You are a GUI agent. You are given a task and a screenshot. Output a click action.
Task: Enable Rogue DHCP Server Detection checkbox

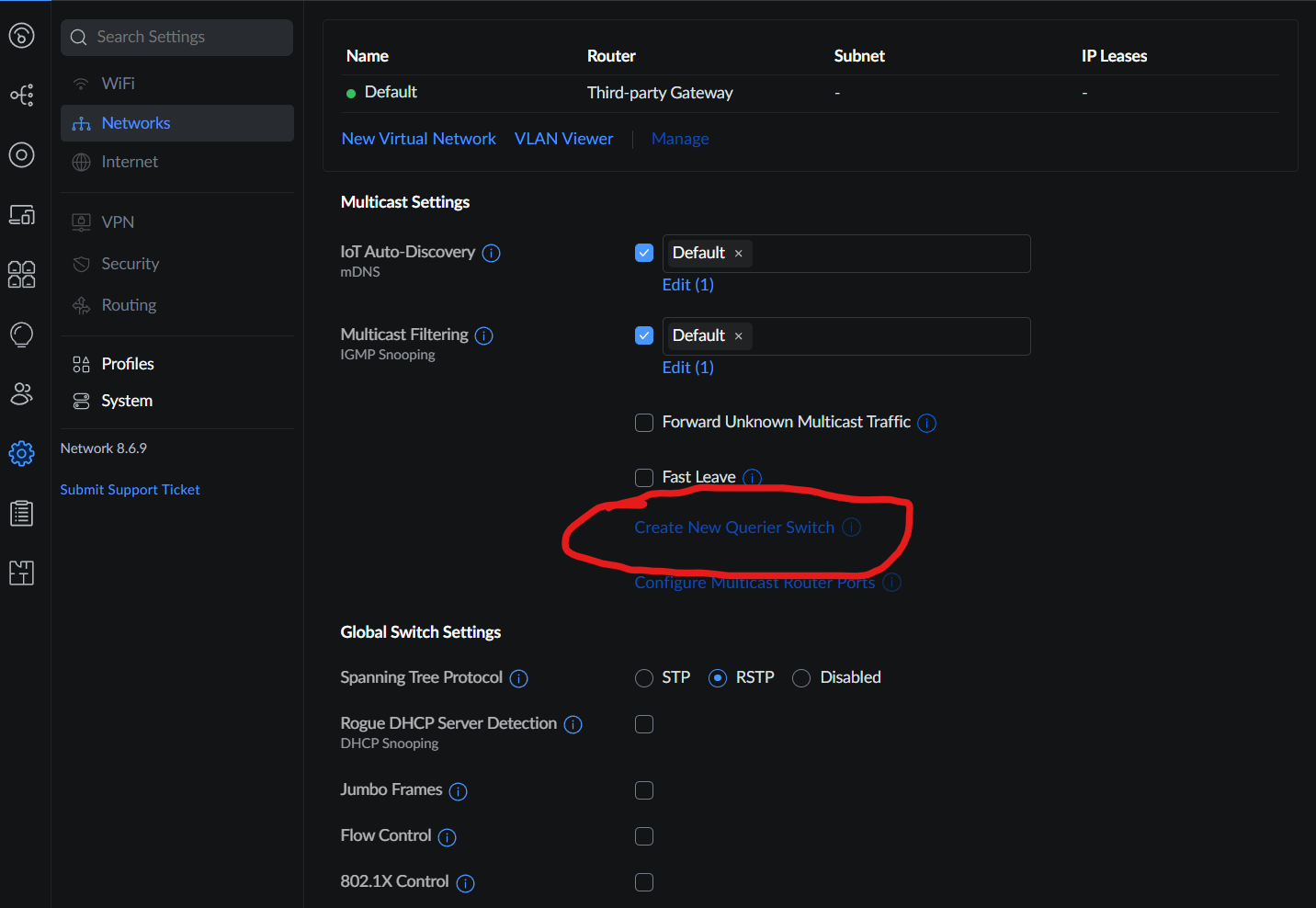point(644,724)
